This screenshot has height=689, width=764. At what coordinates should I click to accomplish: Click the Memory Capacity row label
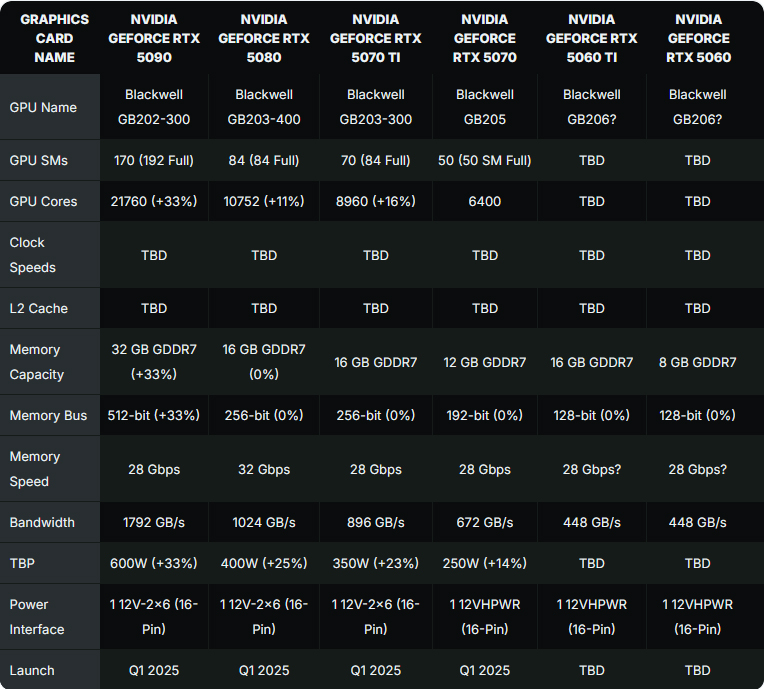[x=37, y=362]
